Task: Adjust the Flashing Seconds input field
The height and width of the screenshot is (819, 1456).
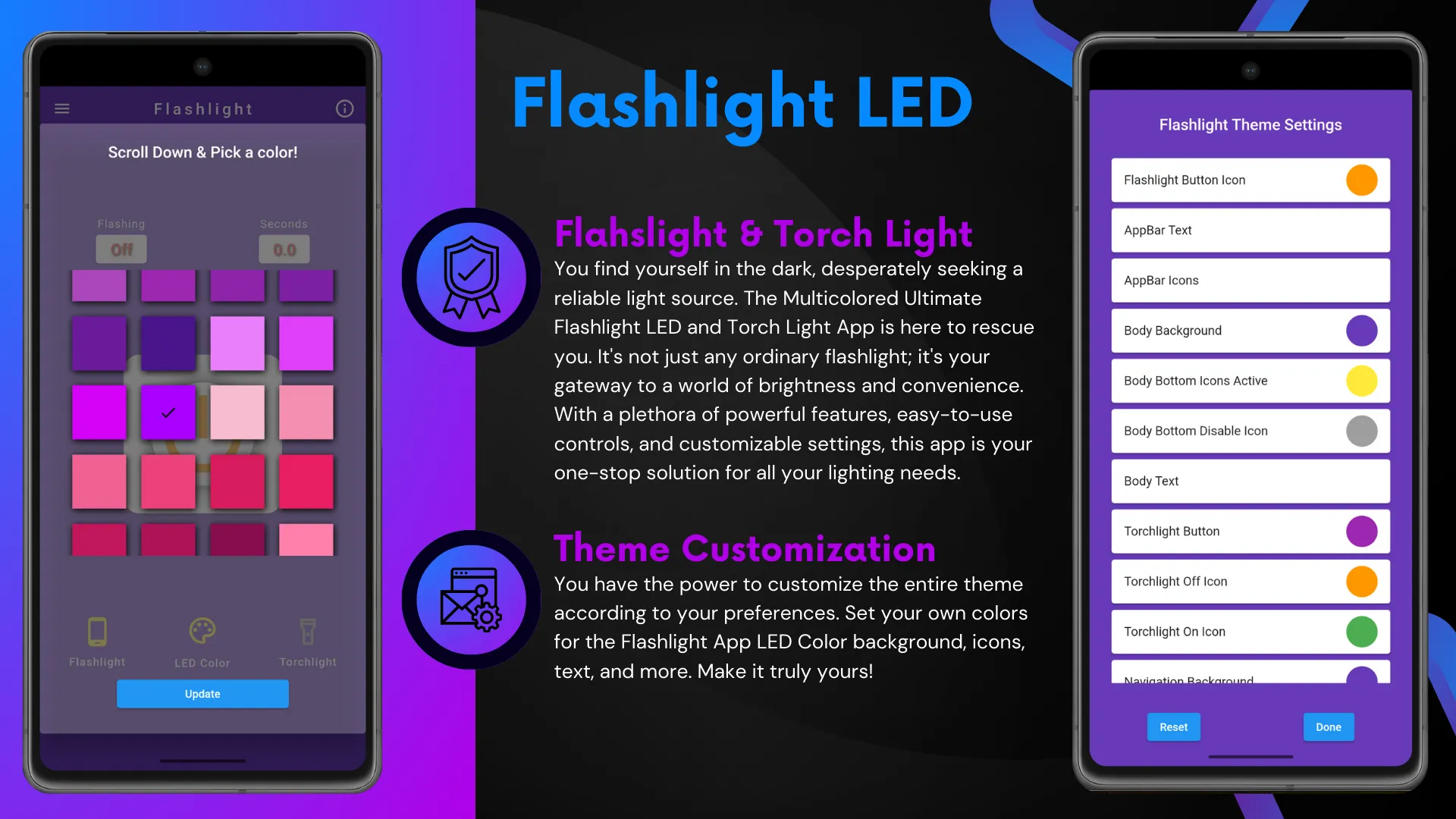Action: click(284, 249)
